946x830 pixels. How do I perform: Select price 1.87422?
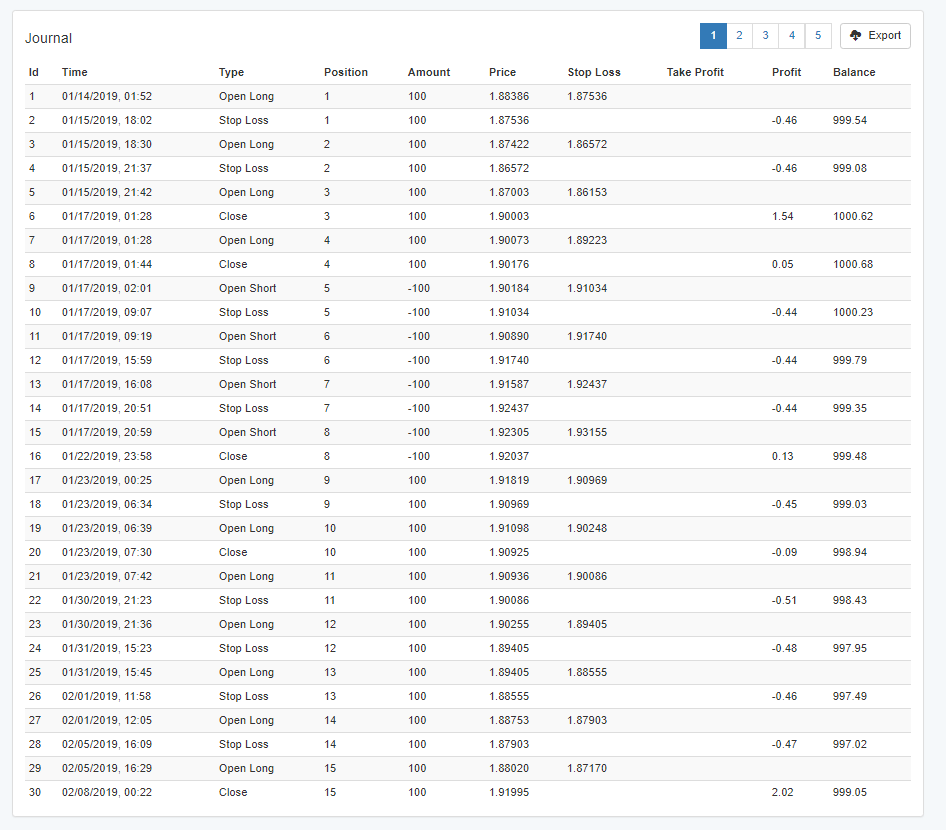pyautogui.click(x=509, y=144)
